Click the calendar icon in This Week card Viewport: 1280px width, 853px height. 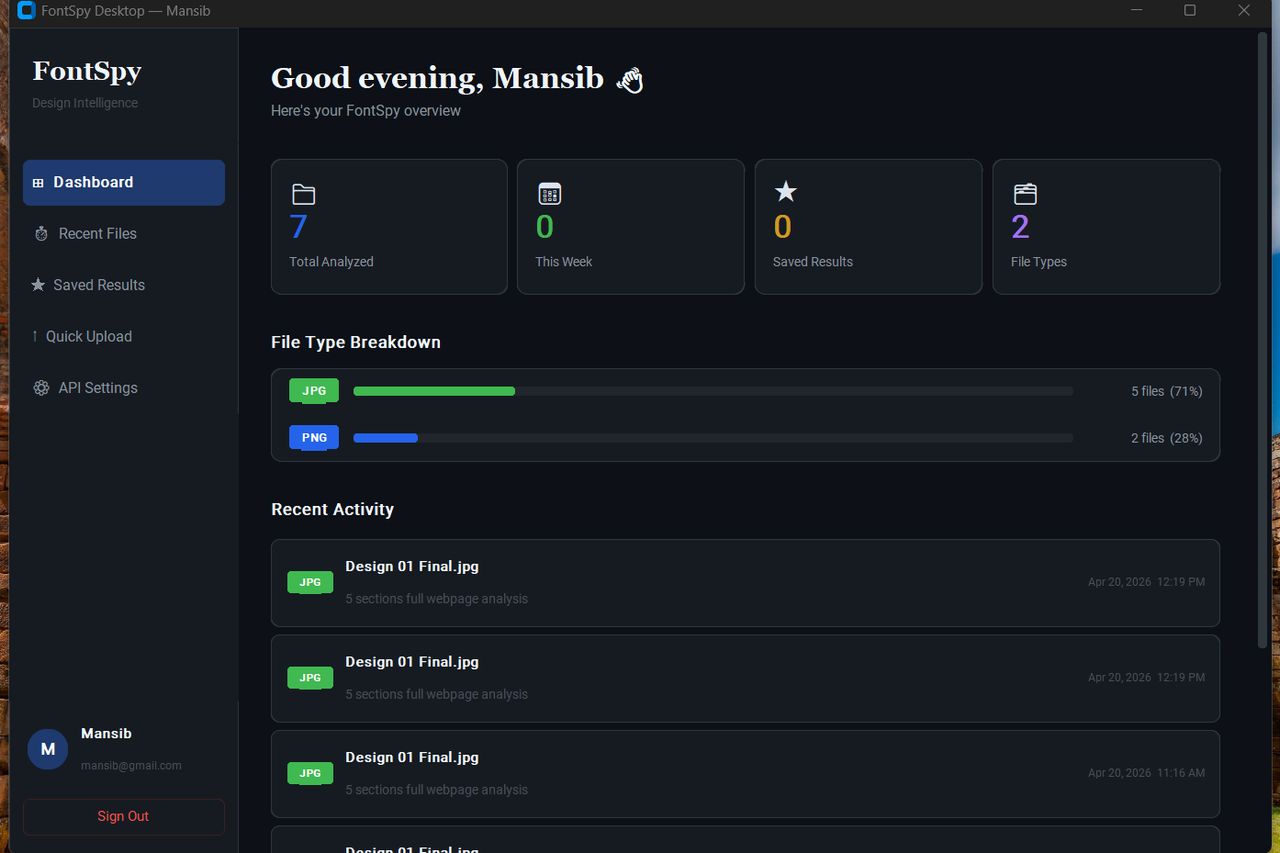click(549, 194)
